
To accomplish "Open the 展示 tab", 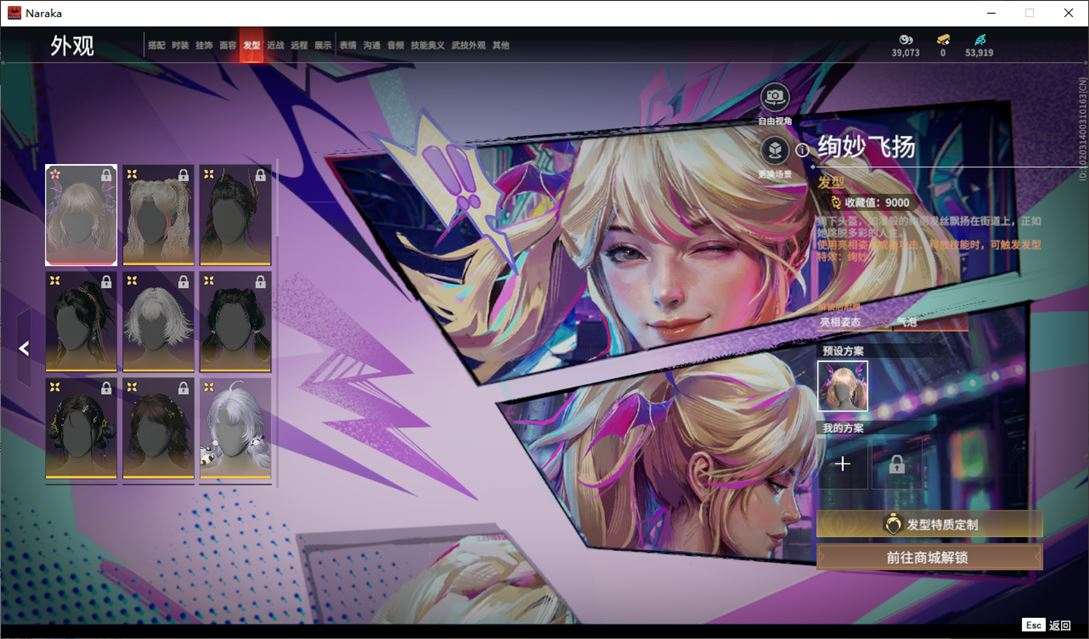I will coord(323,45).
